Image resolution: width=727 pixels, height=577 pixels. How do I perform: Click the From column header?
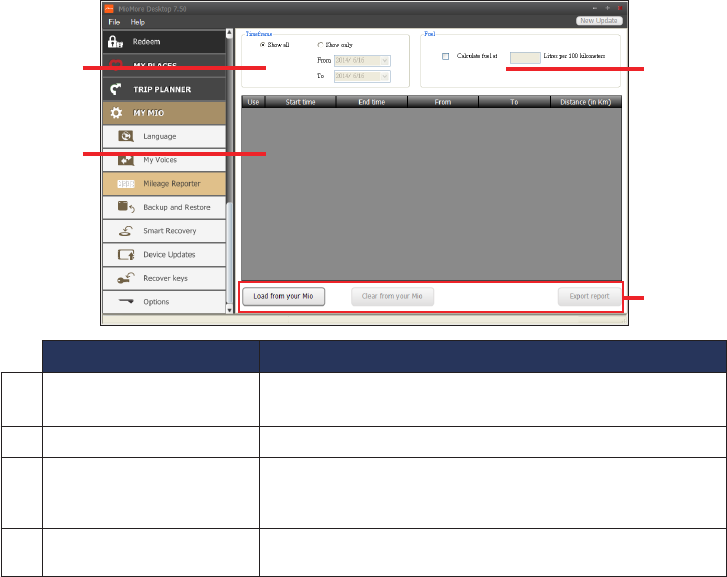point(443,102)
